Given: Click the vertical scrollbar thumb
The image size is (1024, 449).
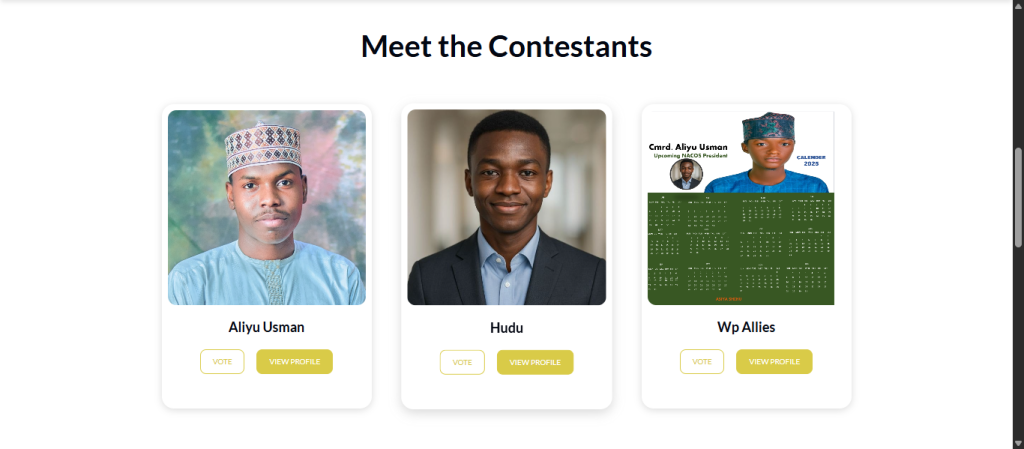Looking at the screenshot, I should [x=1018, y=196].
